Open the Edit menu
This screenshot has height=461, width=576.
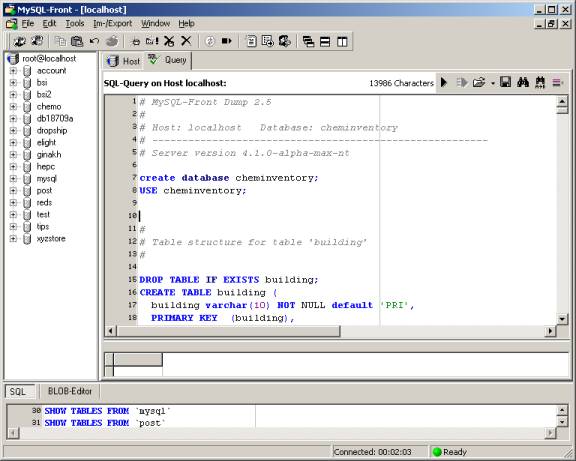(x=49, y=24)
